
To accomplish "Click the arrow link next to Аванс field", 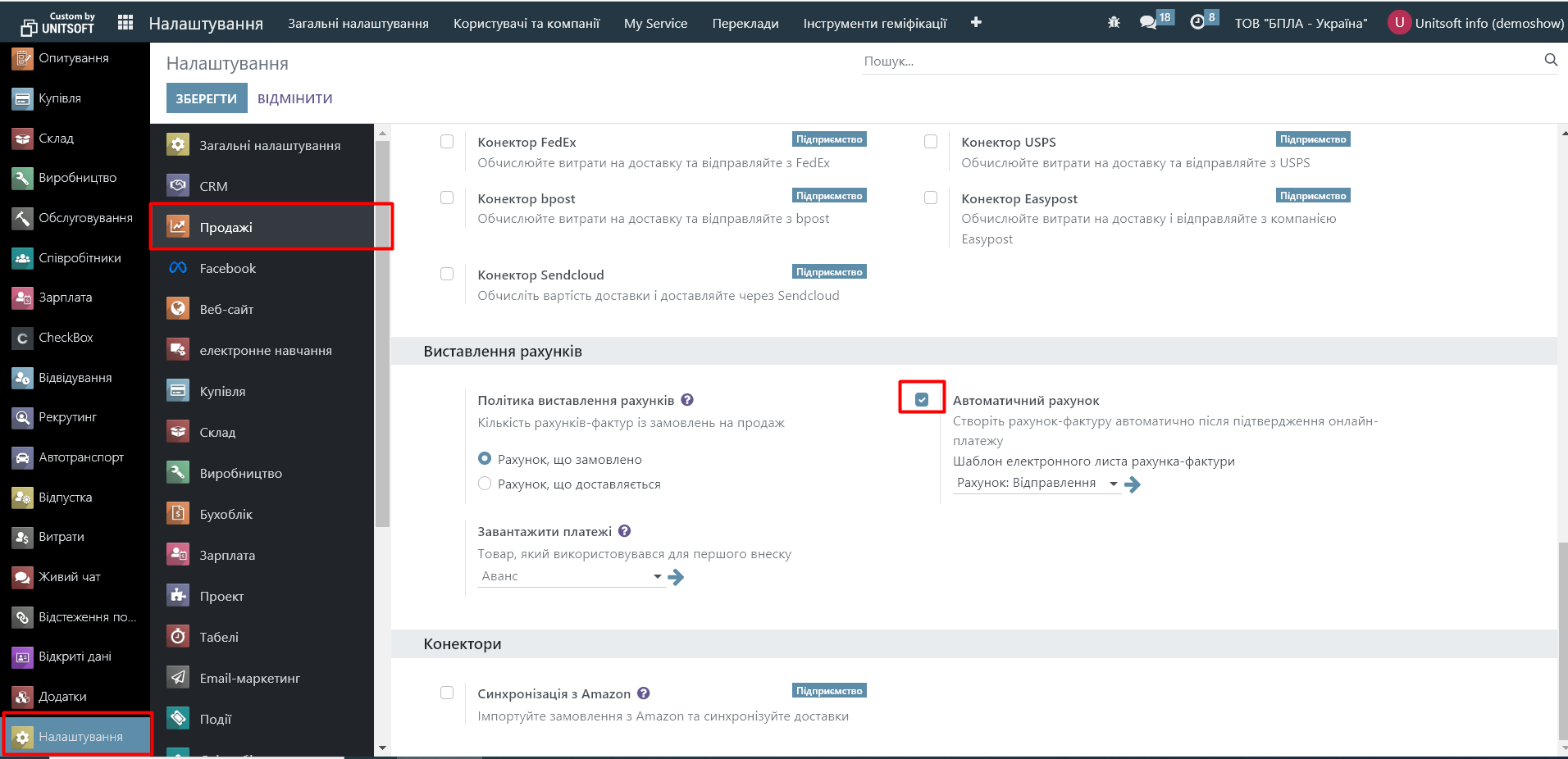I will [676, 577].
